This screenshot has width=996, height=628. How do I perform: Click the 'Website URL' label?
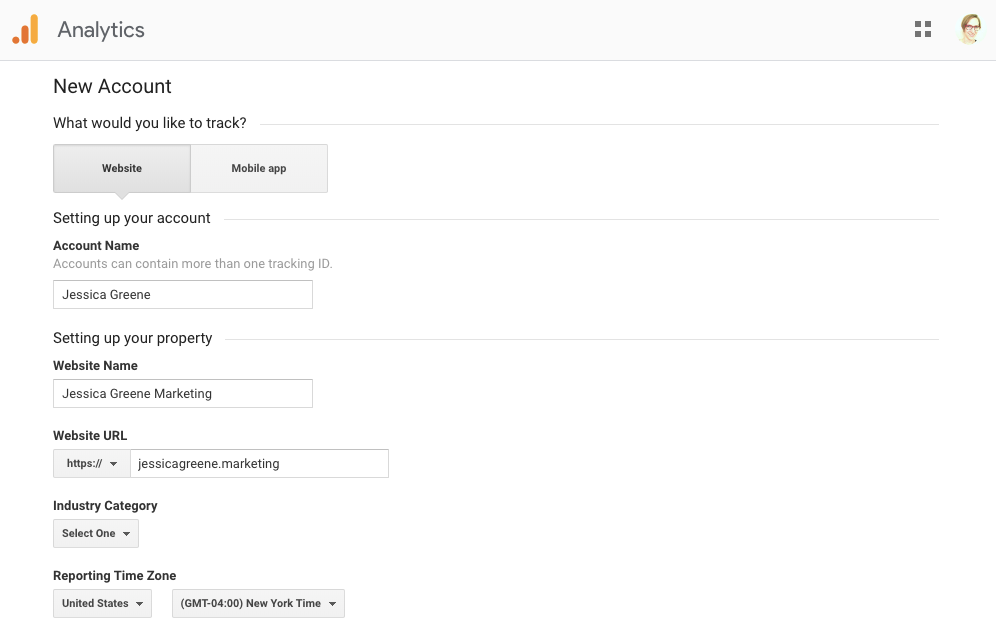point(90,436)
